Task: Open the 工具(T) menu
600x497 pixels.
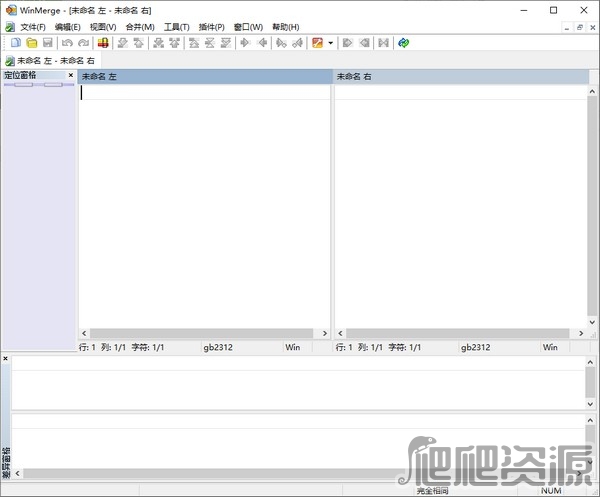Action: tap(177, 27)
